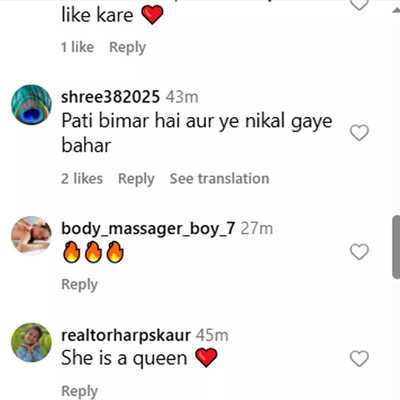Like the partially visible top comment heart

coord(359,4)
